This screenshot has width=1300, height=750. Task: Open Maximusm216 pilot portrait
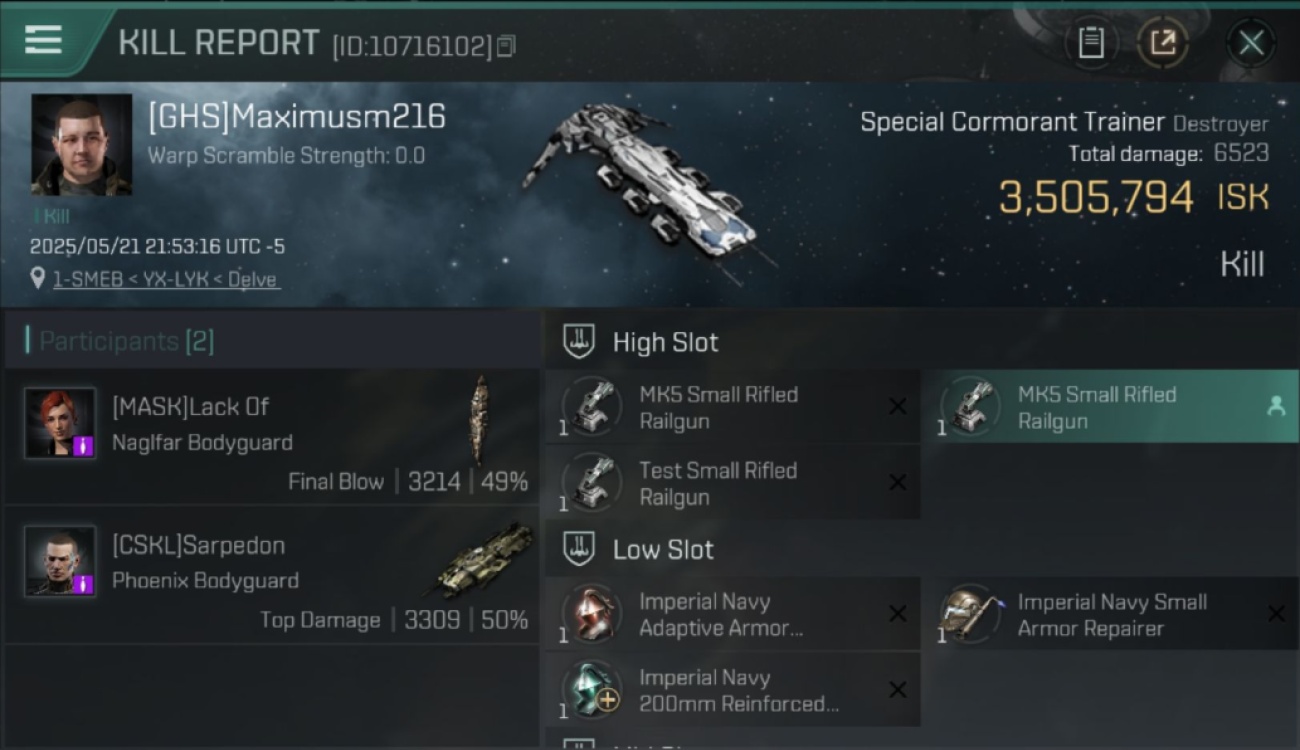click(81, 145)
